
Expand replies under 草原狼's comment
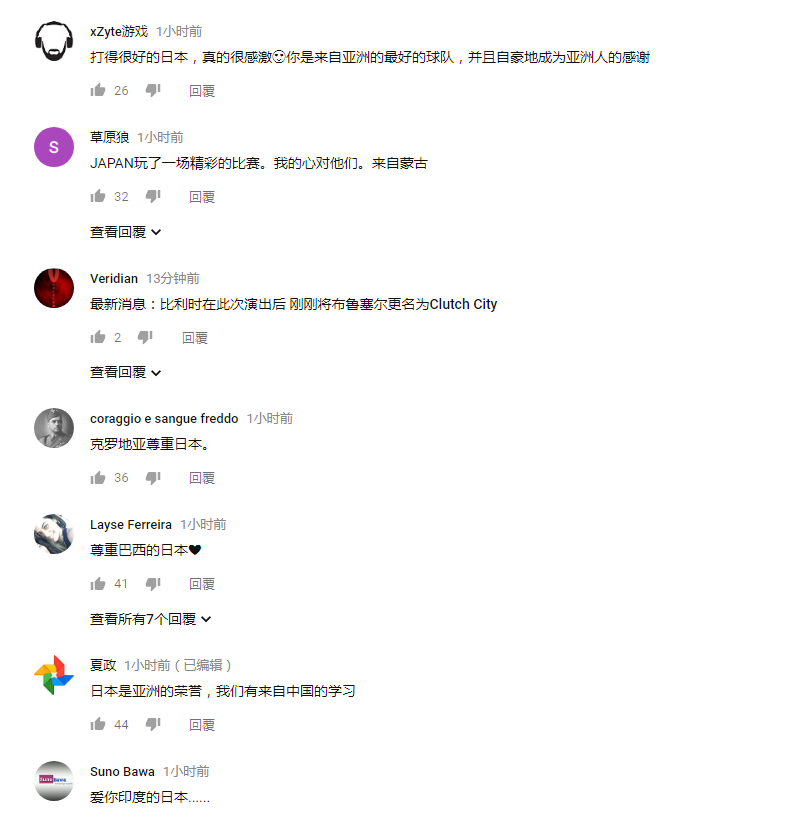[125, 232]
